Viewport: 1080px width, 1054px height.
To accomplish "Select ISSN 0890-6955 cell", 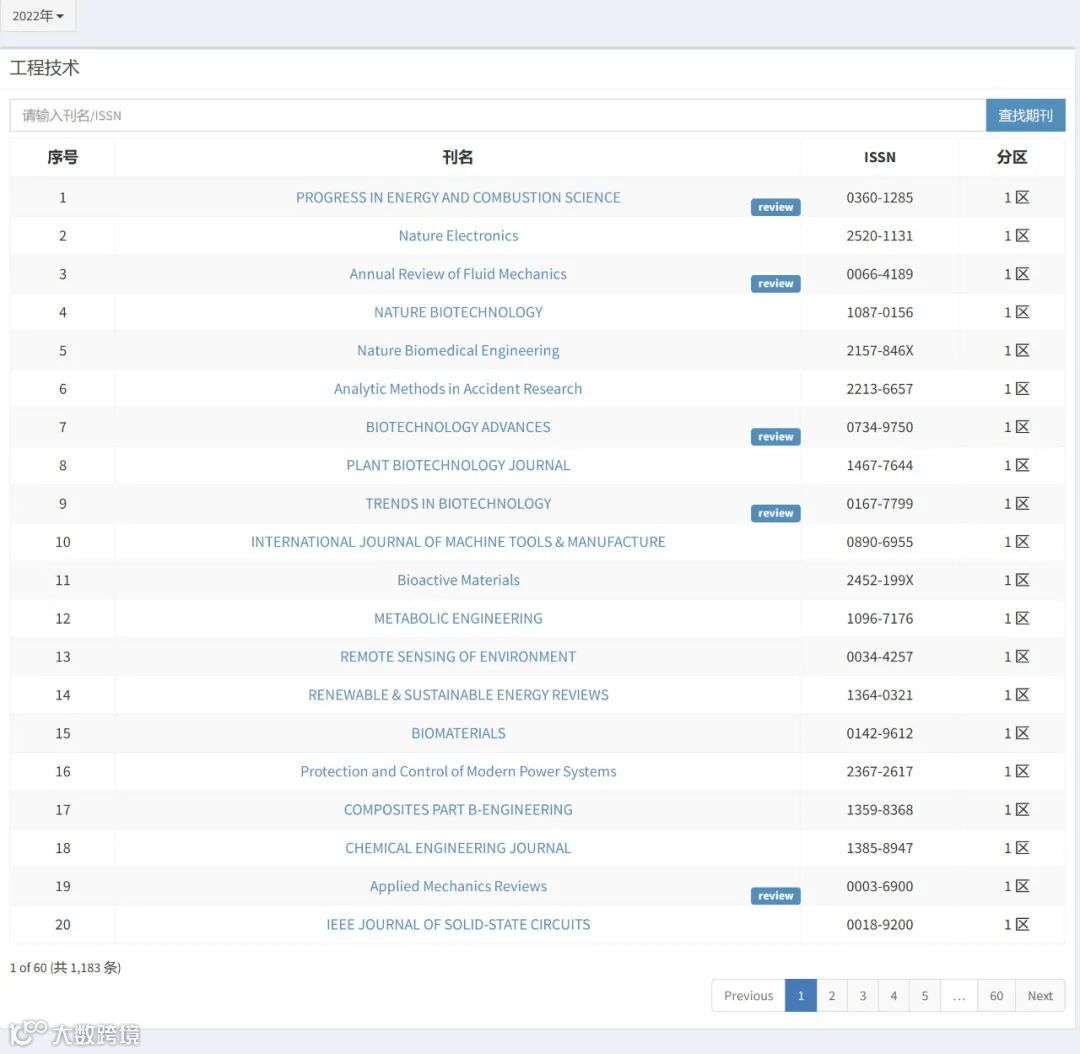I will click(x=880, y=542).
